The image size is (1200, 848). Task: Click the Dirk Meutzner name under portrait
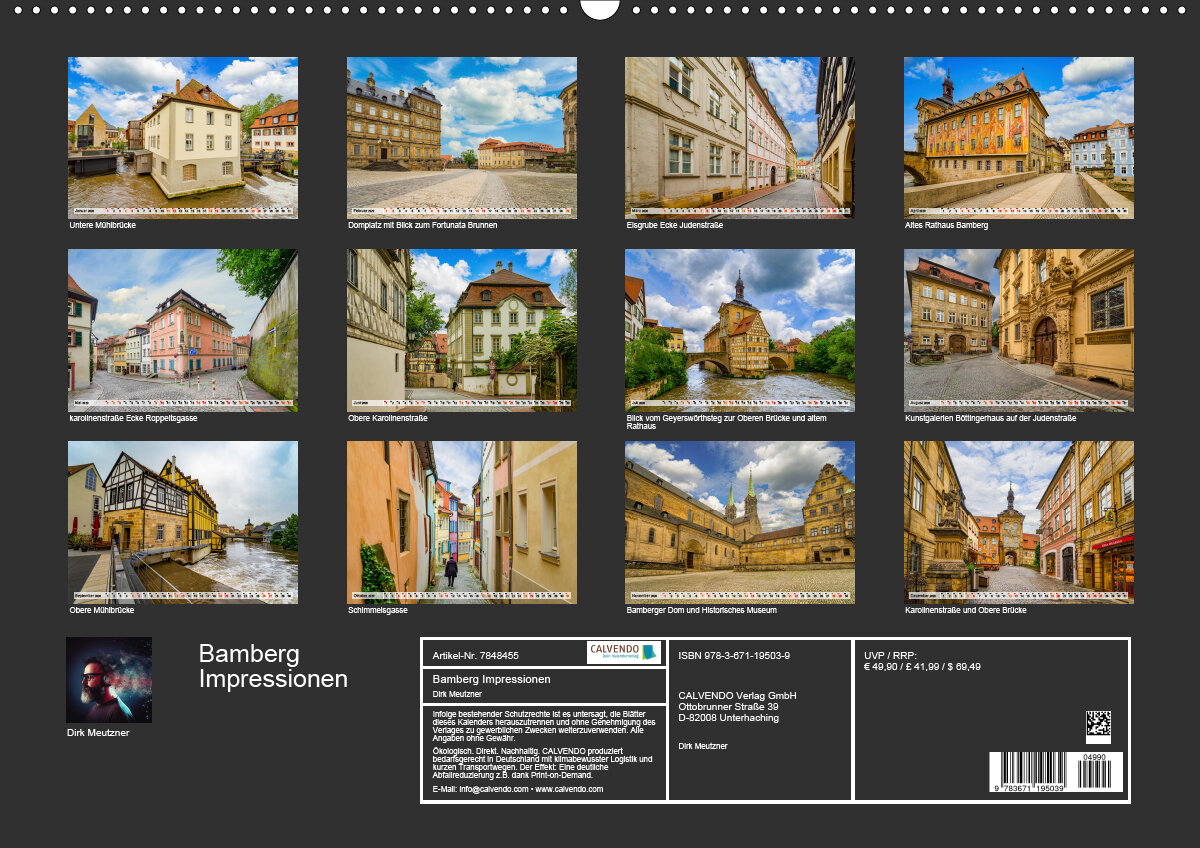click(x=98, y=733)
